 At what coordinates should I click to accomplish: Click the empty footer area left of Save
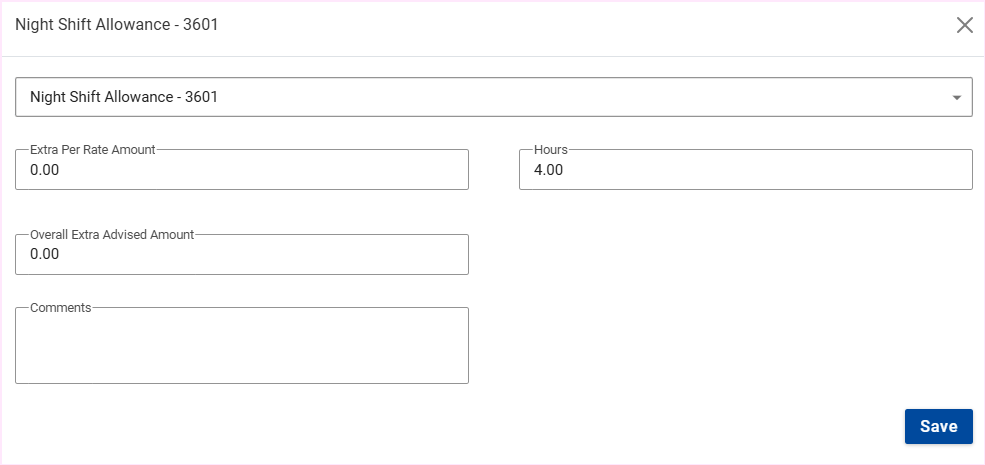tap(450, 426)
